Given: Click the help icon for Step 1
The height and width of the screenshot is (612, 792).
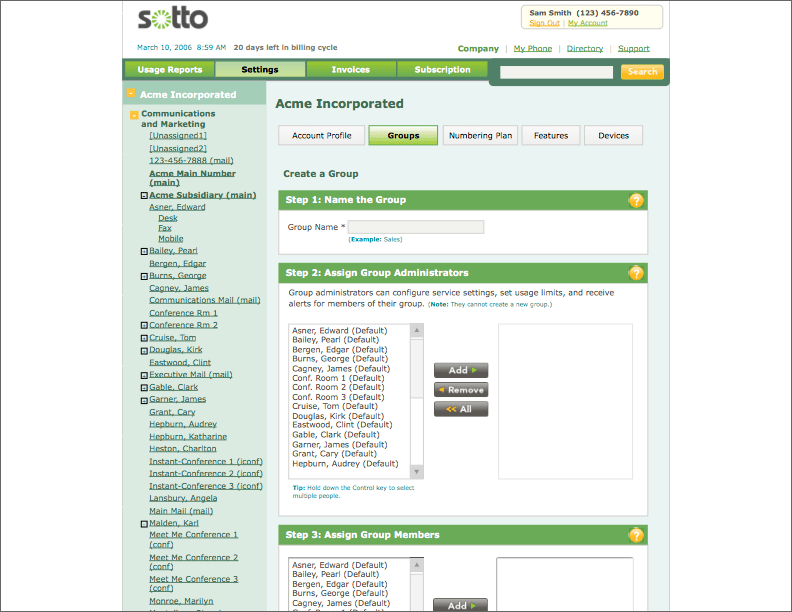Looking at the screenshot, I should 636,200.
